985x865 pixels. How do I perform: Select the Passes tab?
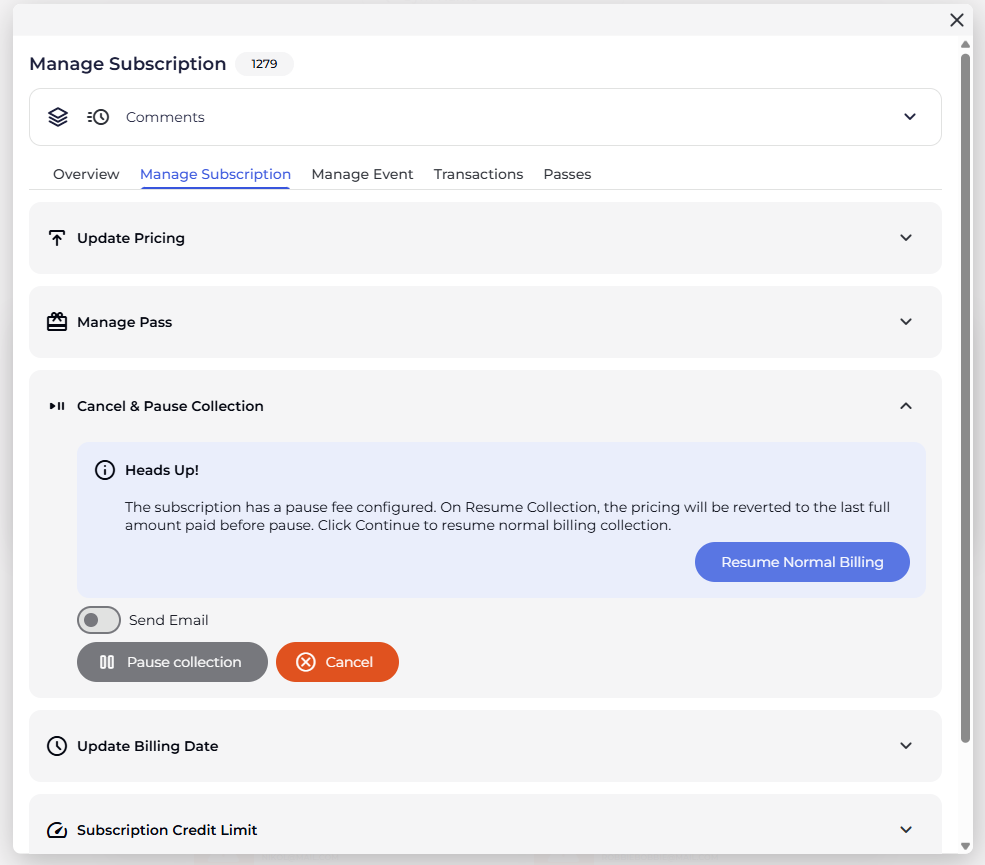tap(567, 174)
